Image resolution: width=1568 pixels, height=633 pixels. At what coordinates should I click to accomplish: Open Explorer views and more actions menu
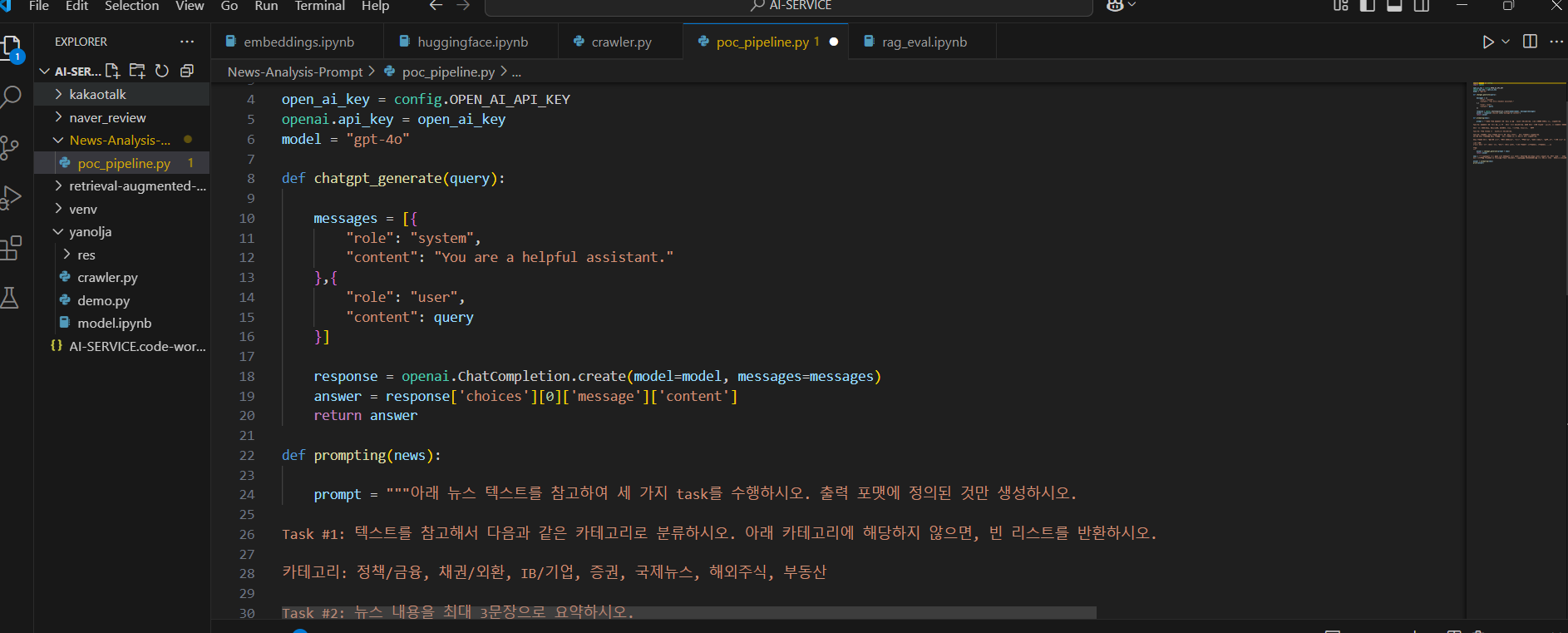pyautogui.click(x=187, y=42)
